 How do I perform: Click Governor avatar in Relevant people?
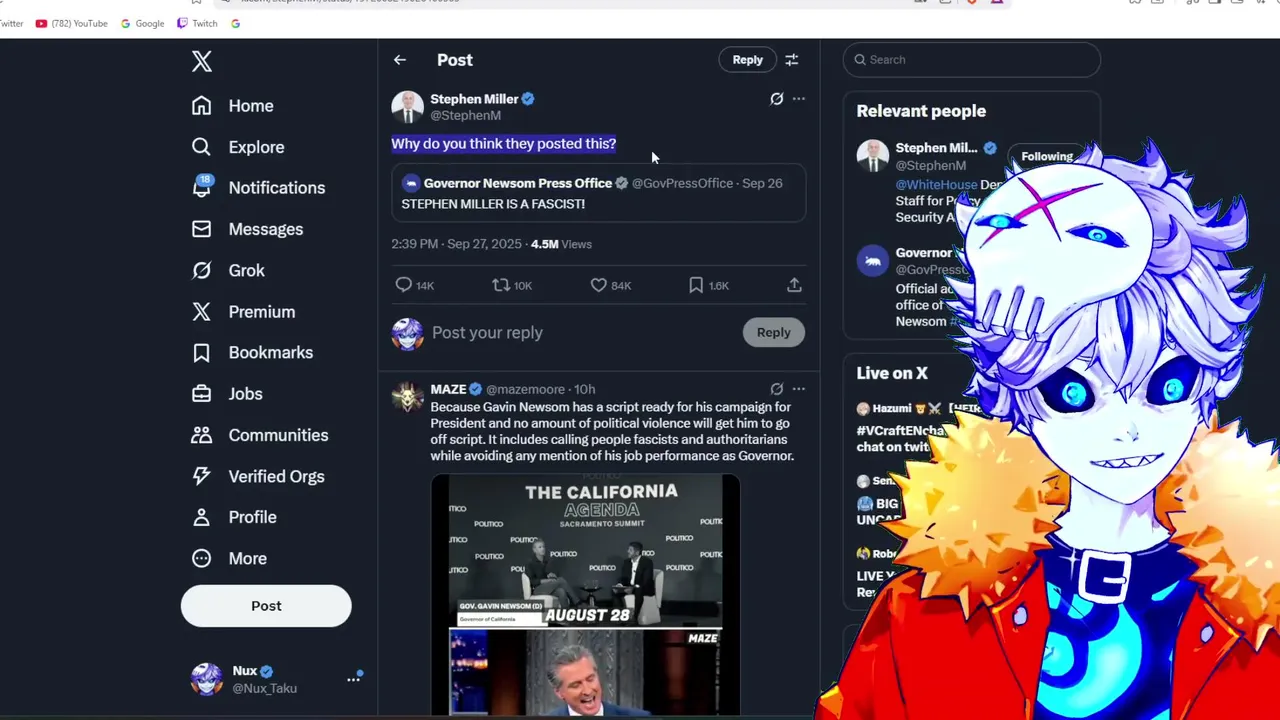(x=873, y=261)
